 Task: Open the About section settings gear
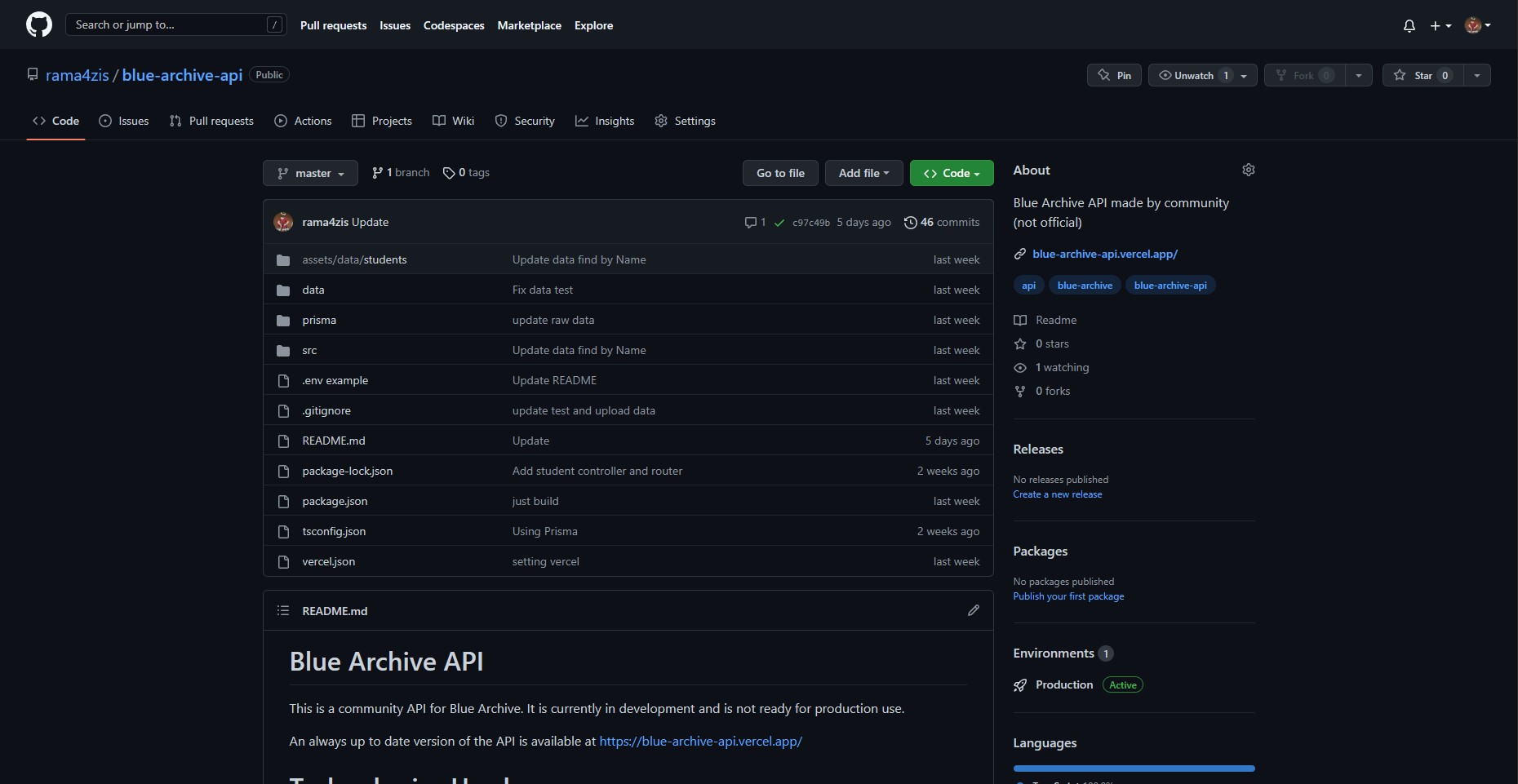1249,170
